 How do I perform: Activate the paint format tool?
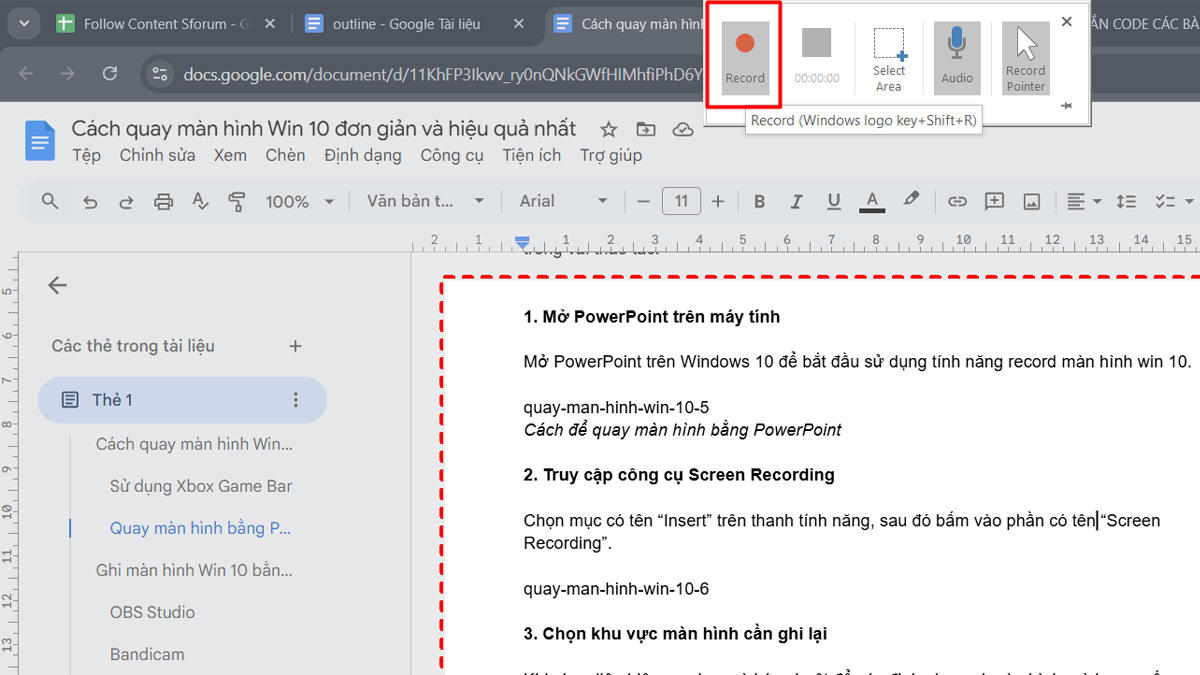[x=237, y=201]
